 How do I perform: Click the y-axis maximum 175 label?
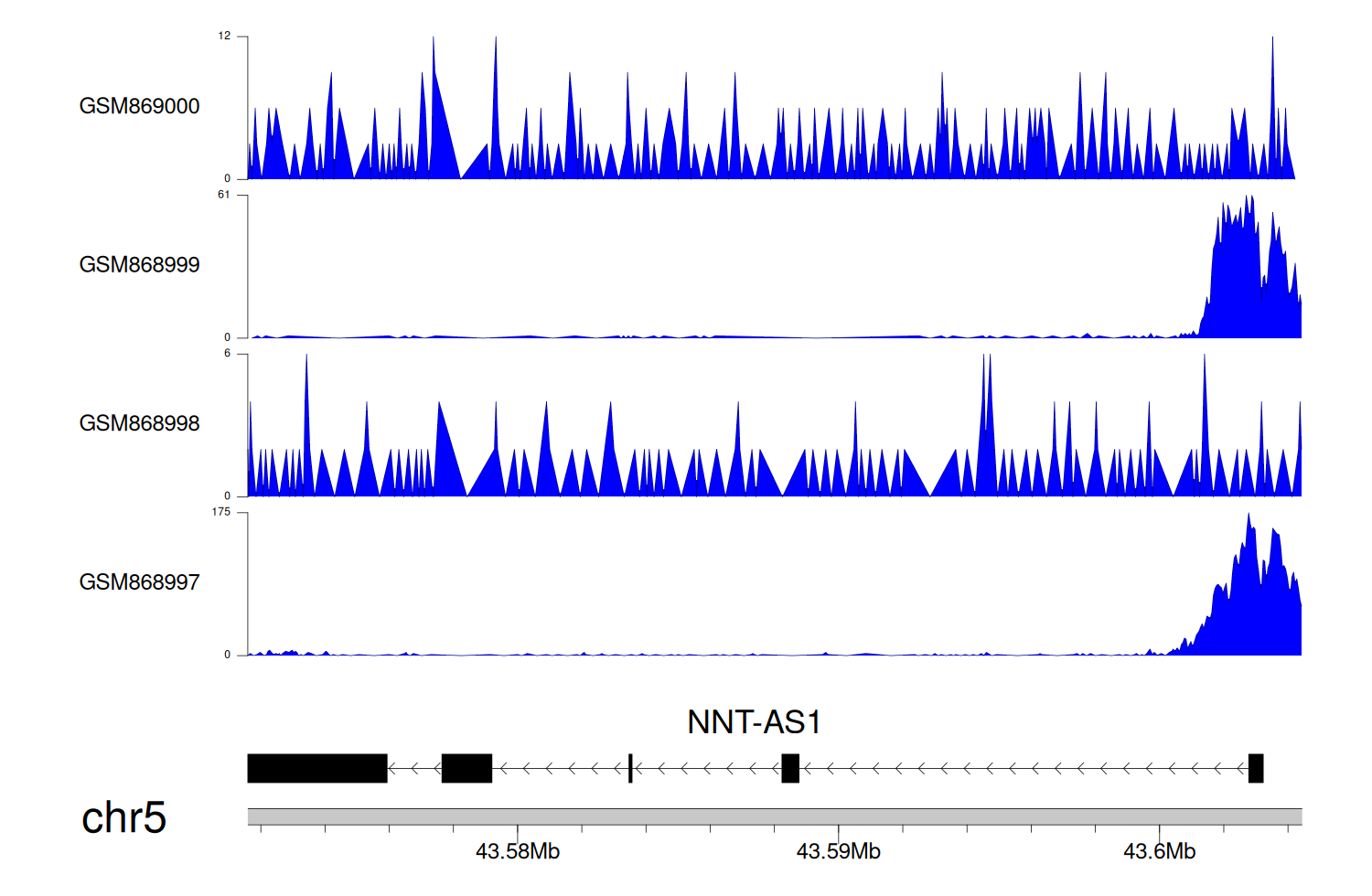(221, 512)
